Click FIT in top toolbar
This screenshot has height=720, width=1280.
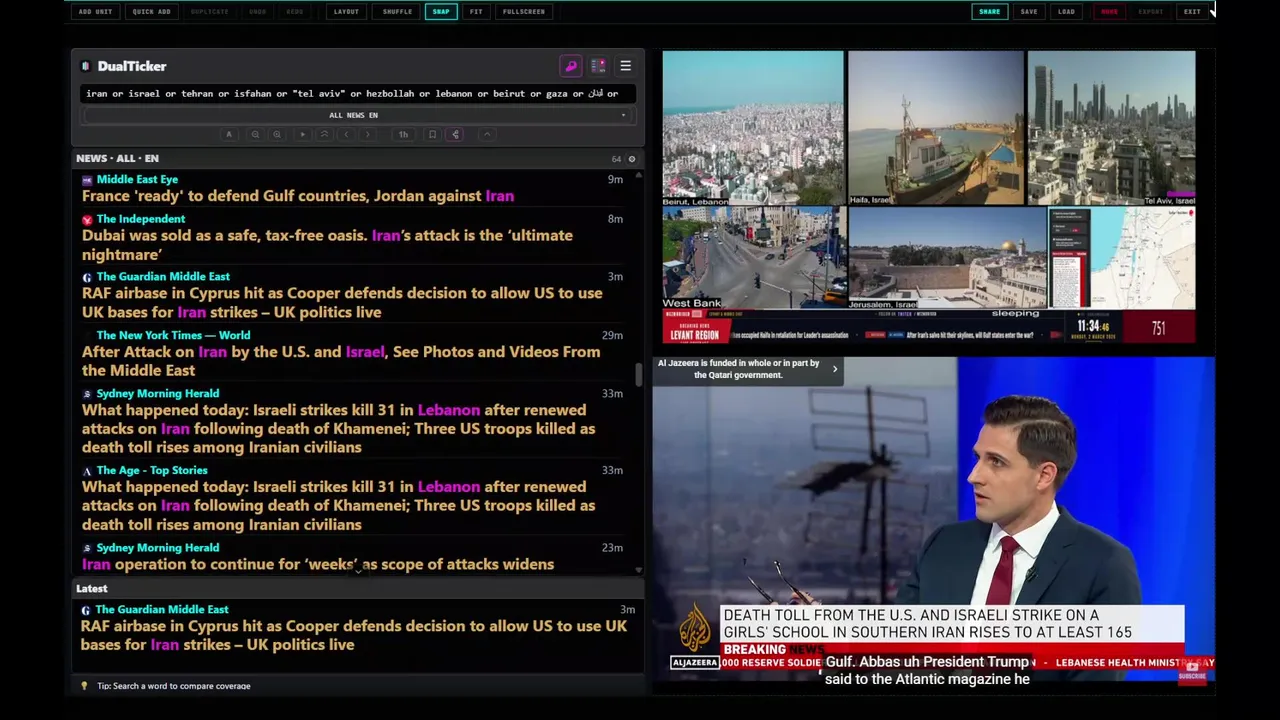pyautogui.click(x=476, y=12)
